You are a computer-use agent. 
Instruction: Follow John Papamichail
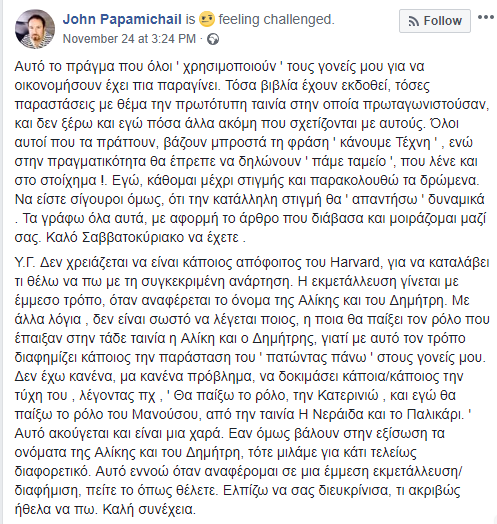coord(435,21)
